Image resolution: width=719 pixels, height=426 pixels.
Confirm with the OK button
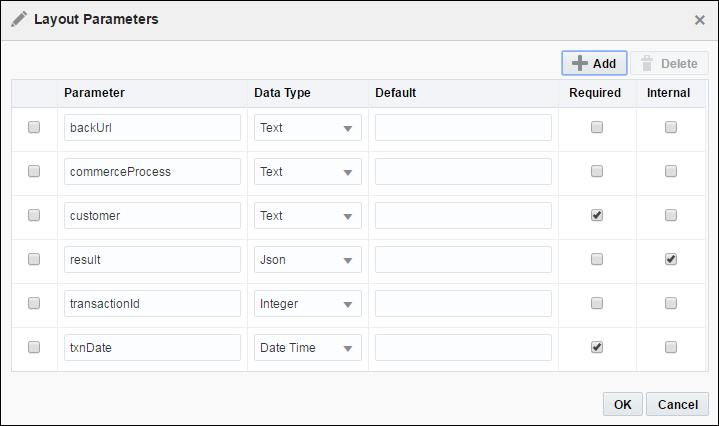623,404
